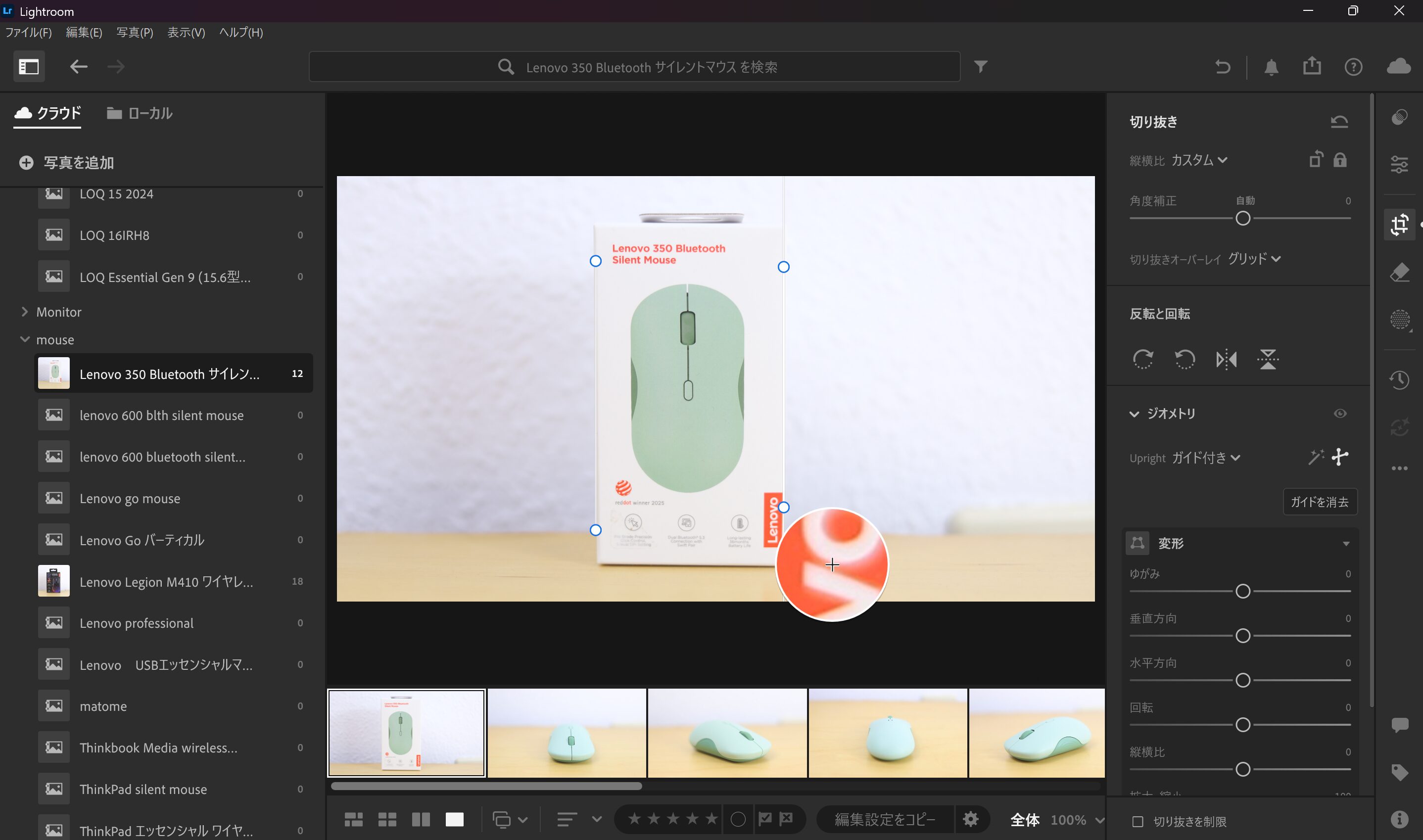Open the version history panel
Screen dimensions: 1423x840
[1401, 380]
